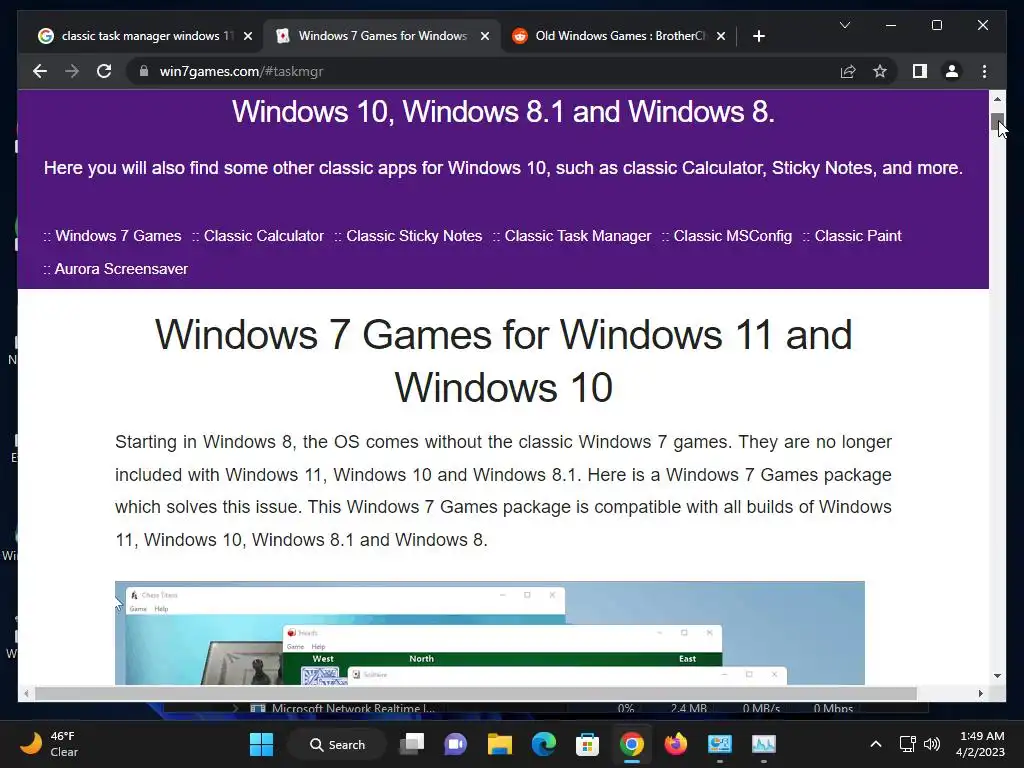Screen dimensions: 1024x768
Task: Click the horizontal scrollbar left arrow
Action: pyautogui.click(x=26, y=694)
